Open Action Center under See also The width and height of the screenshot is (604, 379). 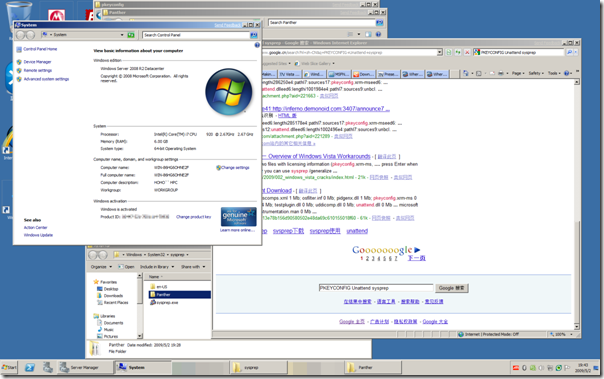[x=35, y=228]
